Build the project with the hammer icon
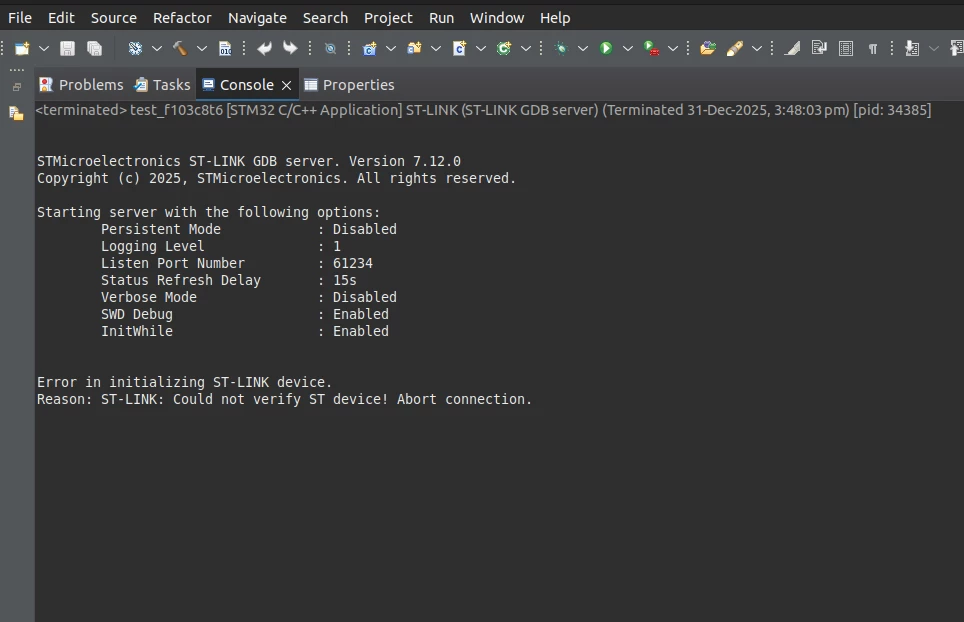This screenshot has height=622, width=964. tap(180, 49)
